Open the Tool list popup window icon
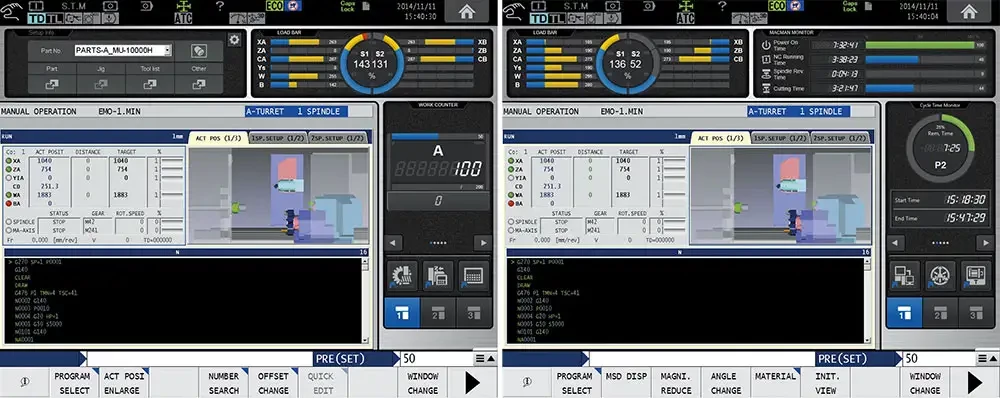This screenshot has height=398, width=1000. click(x=150, y=84)
